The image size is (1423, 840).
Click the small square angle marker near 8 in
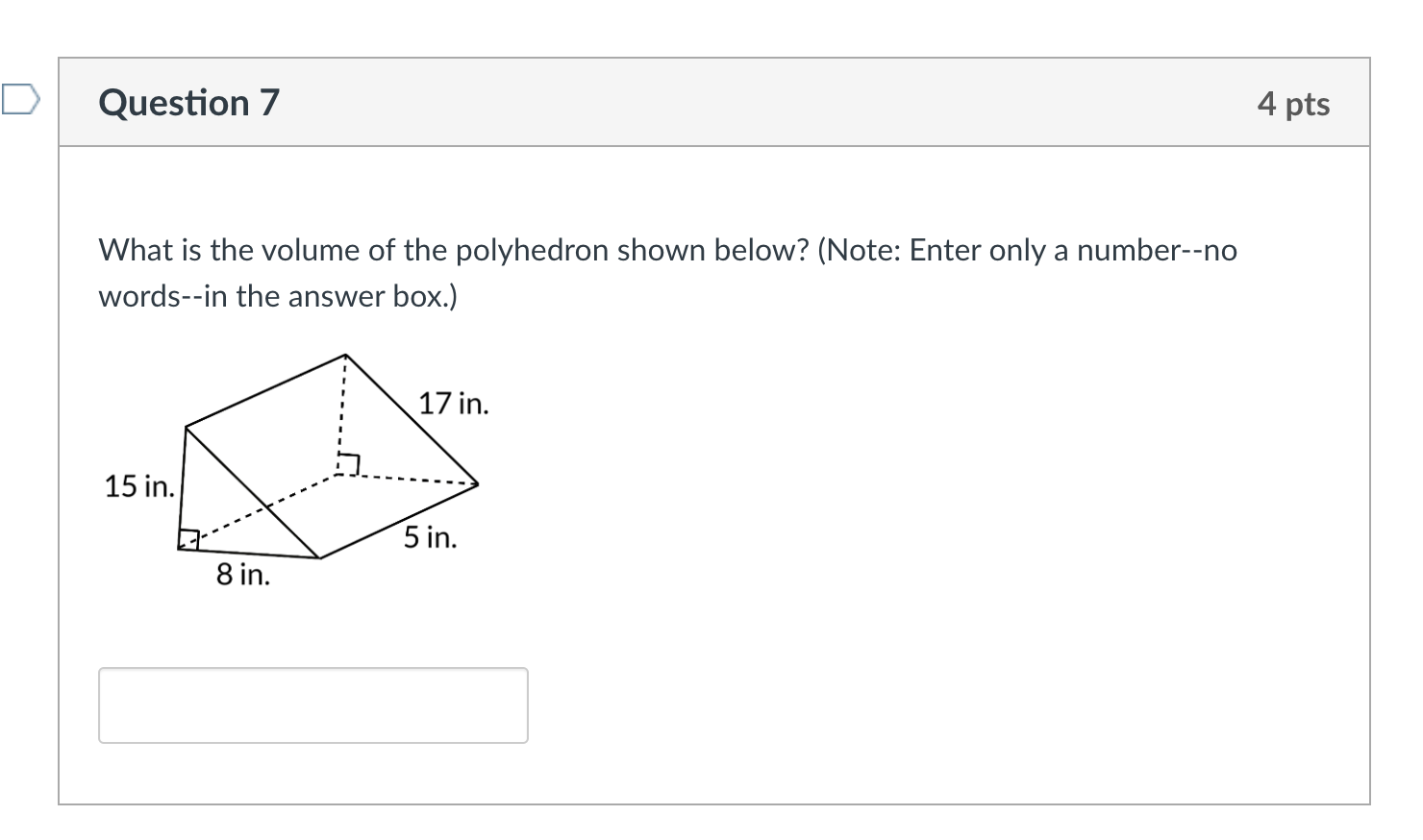click(x=188, y=537)
